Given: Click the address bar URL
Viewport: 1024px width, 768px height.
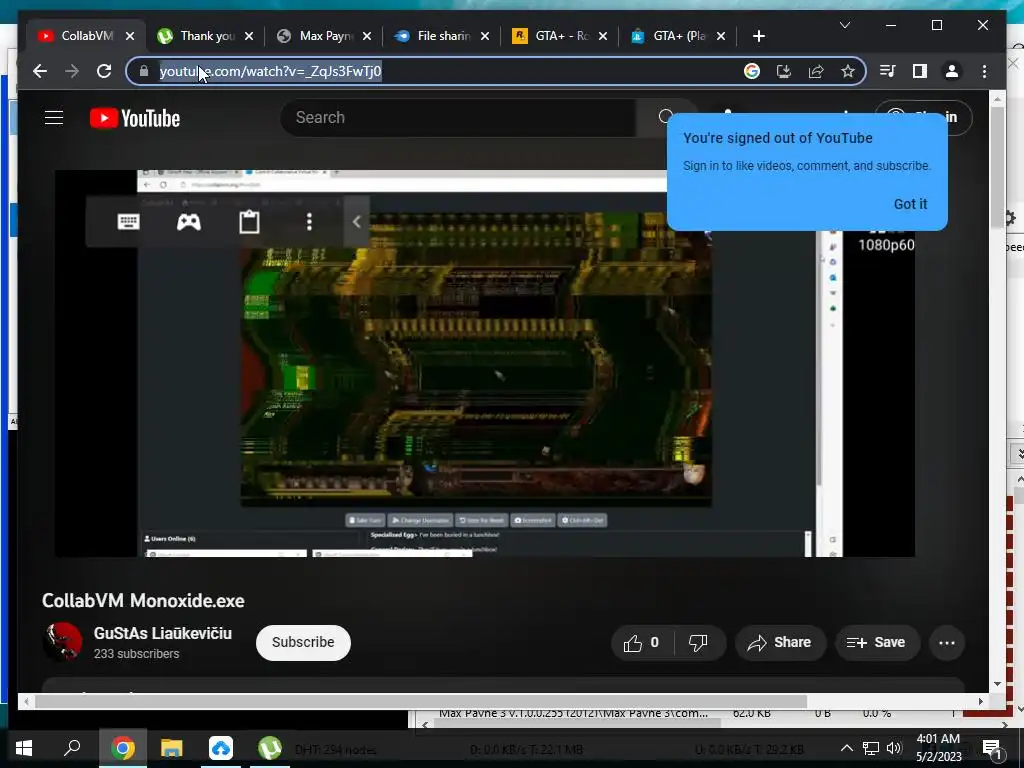Looking at the screenshot, I should (270, 71).
